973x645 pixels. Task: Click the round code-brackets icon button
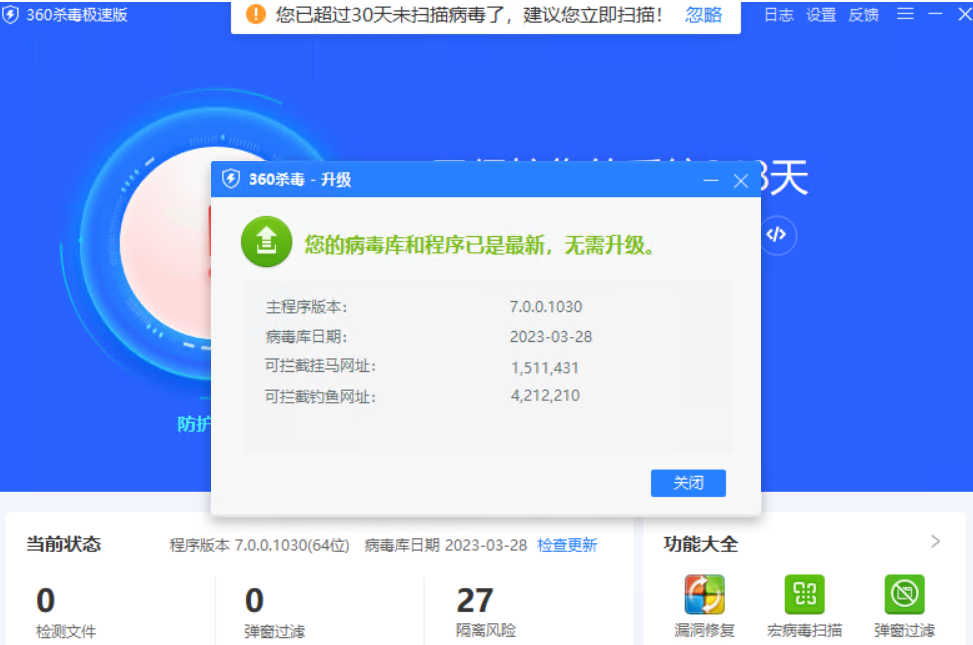tap(776, 235)
